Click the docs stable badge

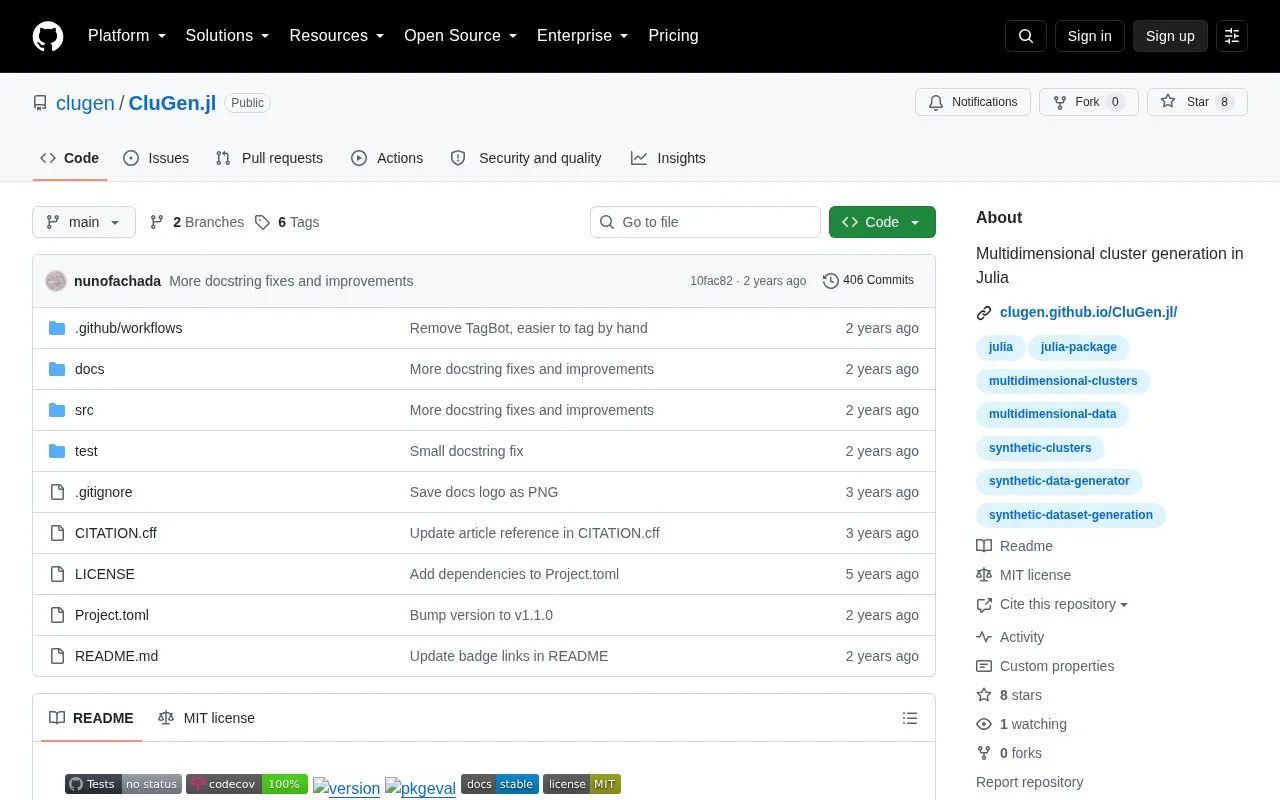(500, 784)
